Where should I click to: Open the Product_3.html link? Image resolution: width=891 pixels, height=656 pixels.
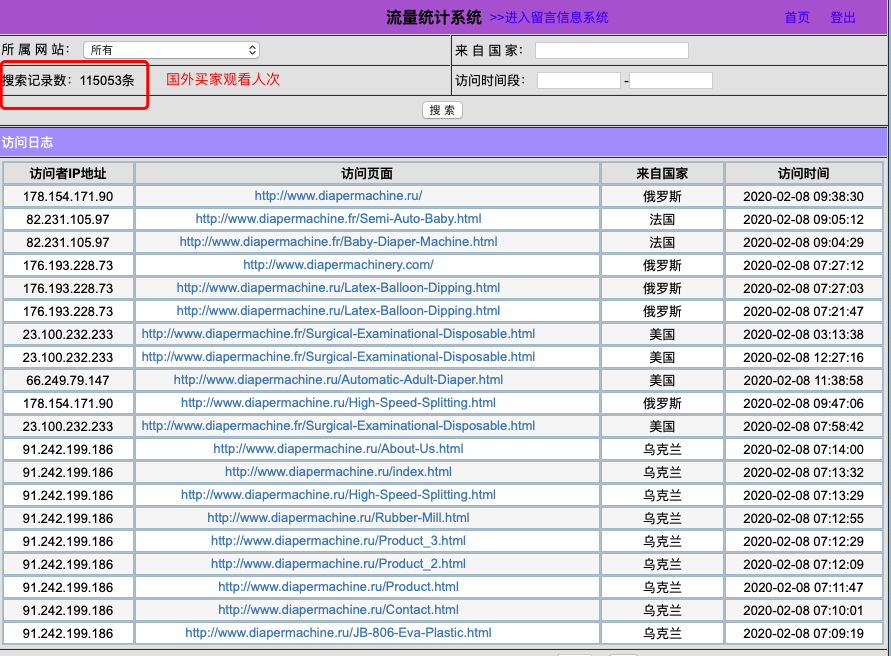pyautogui.click(x=338, y=541)
